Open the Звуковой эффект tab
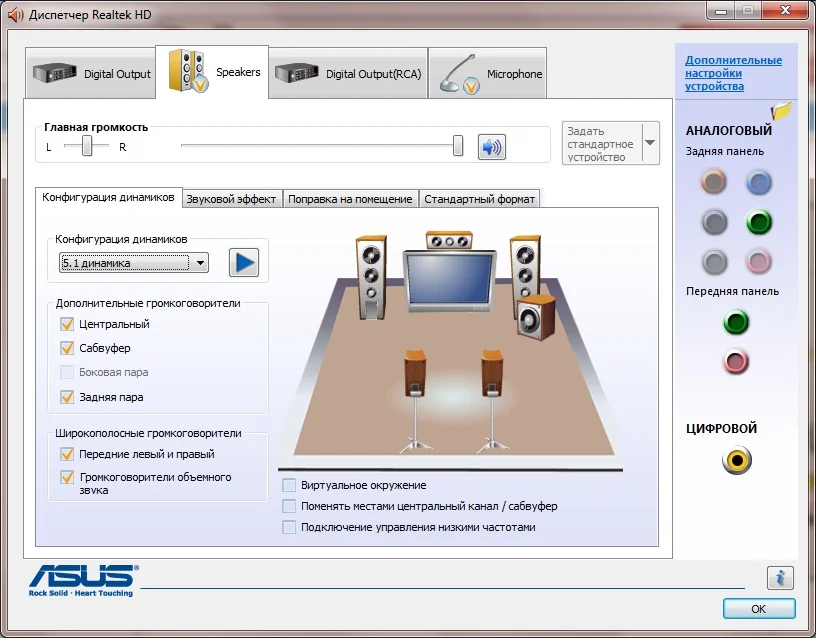 point(232,199)
